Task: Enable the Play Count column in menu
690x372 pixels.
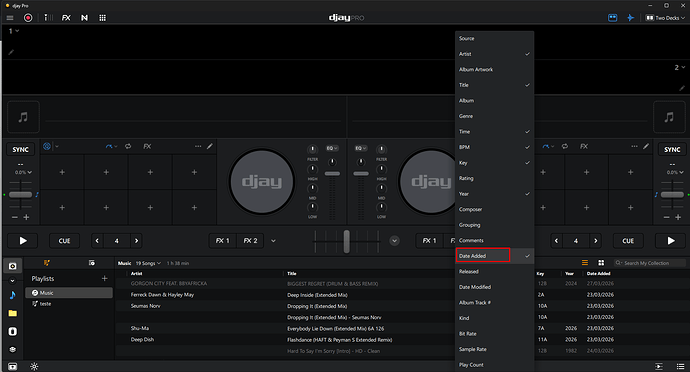Action: (x=495, y=365)
